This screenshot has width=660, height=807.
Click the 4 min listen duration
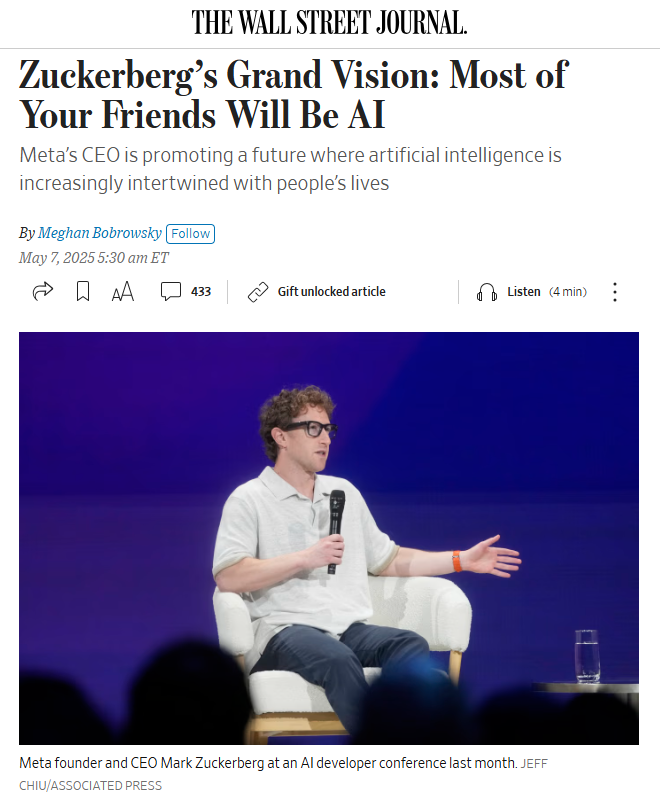568,292
